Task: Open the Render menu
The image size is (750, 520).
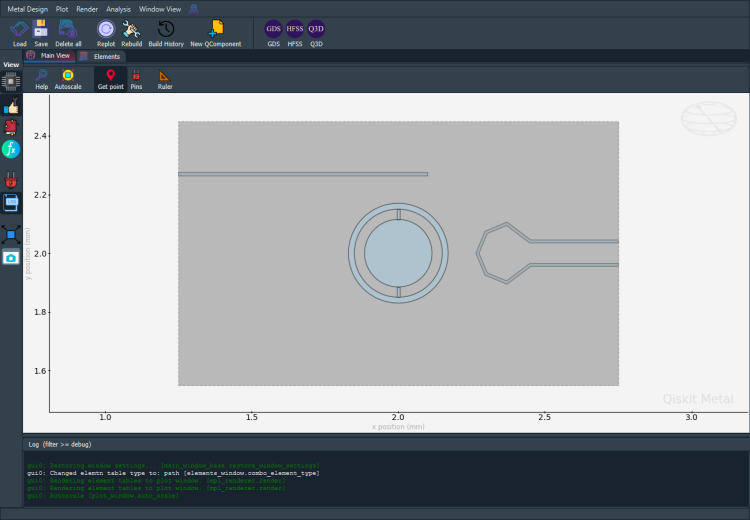Action: [x=87, y=9]
